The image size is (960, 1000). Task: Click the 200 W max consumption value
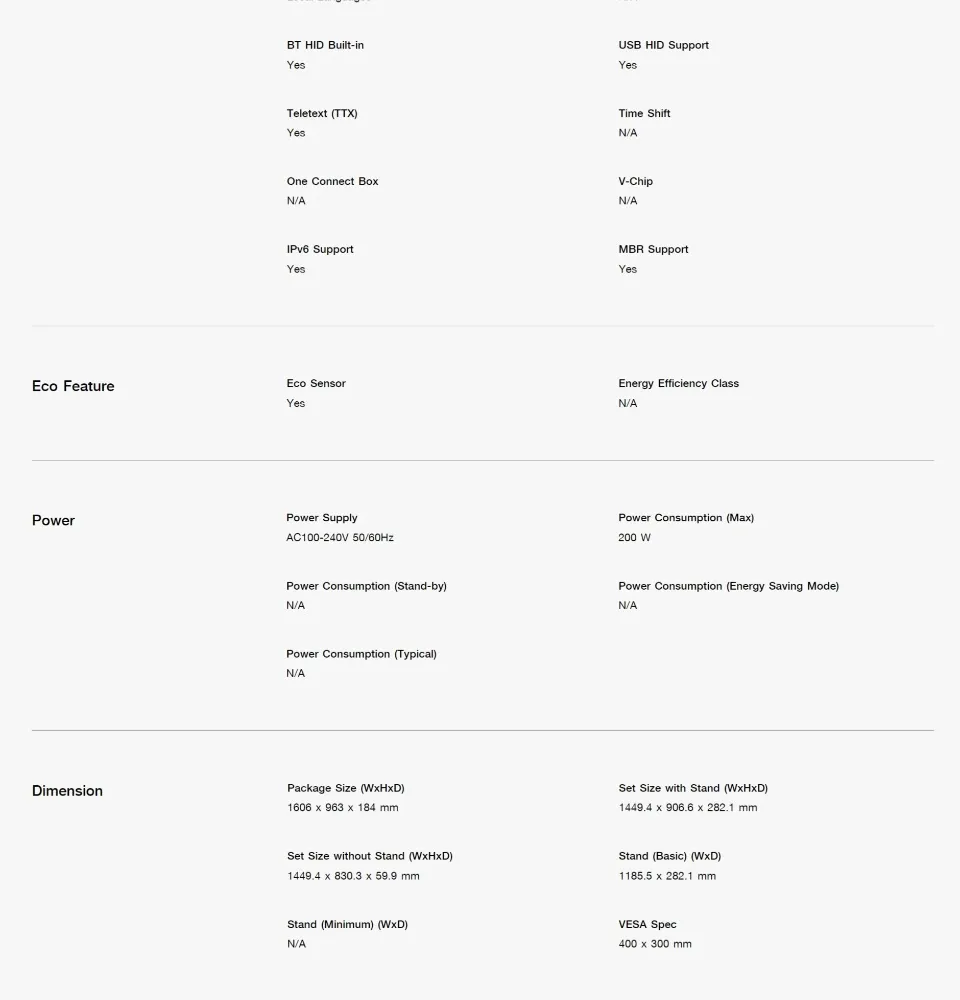pos(634,538)
